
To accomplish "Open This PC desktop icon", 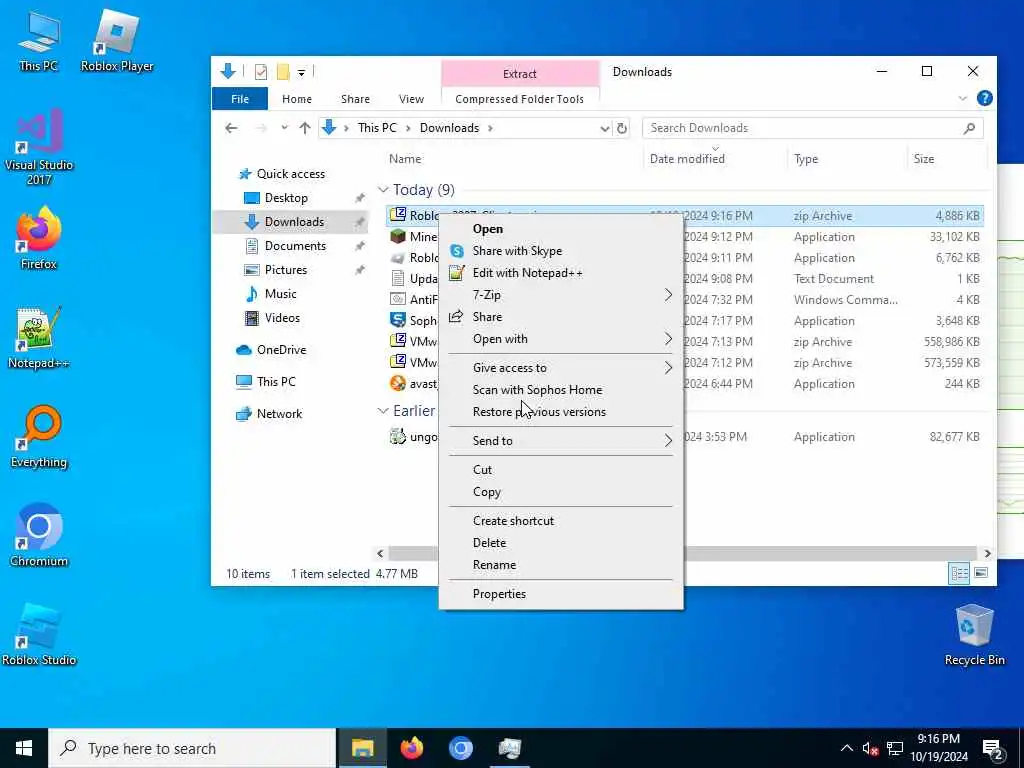I will pos(39,40).
